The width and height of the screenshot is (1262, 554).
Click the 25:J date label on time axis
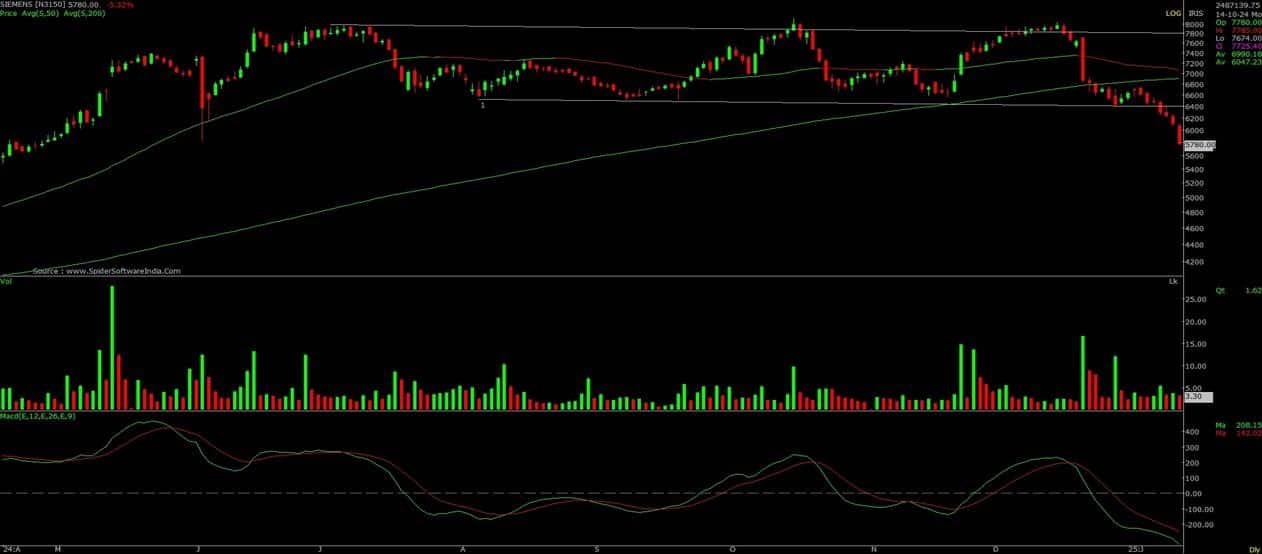1134,549
